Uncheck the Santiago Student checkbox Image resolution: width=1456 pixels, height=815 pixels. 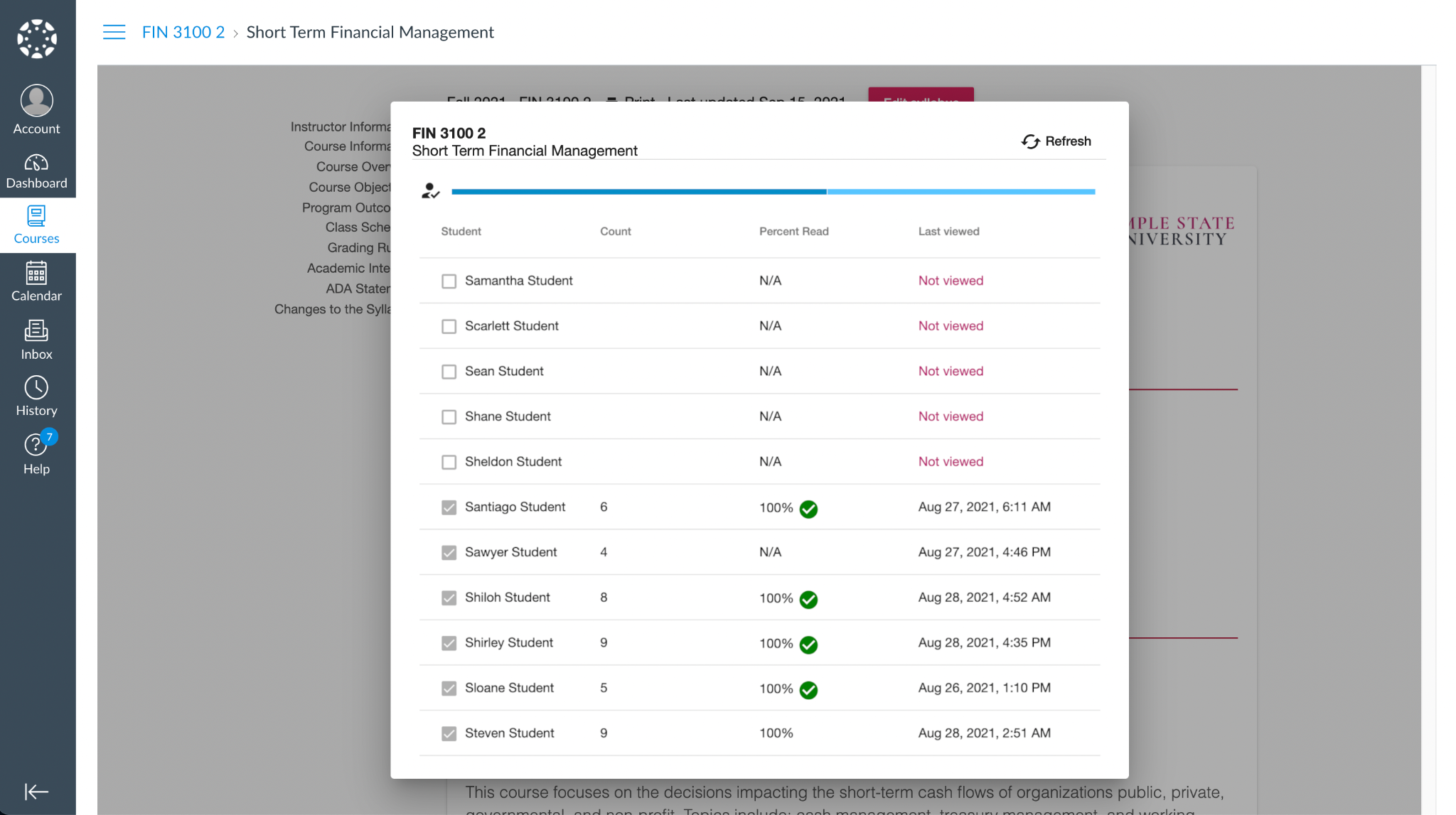pos(449,507)
